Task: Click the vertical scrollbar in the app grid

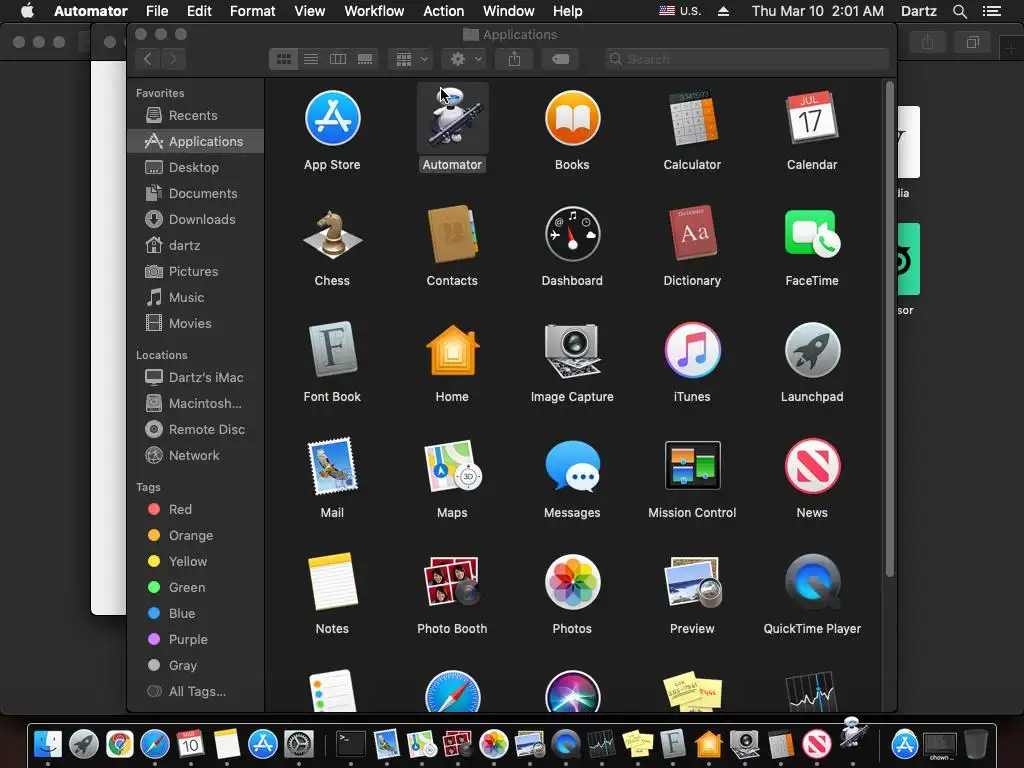Action: click(889, 329)
